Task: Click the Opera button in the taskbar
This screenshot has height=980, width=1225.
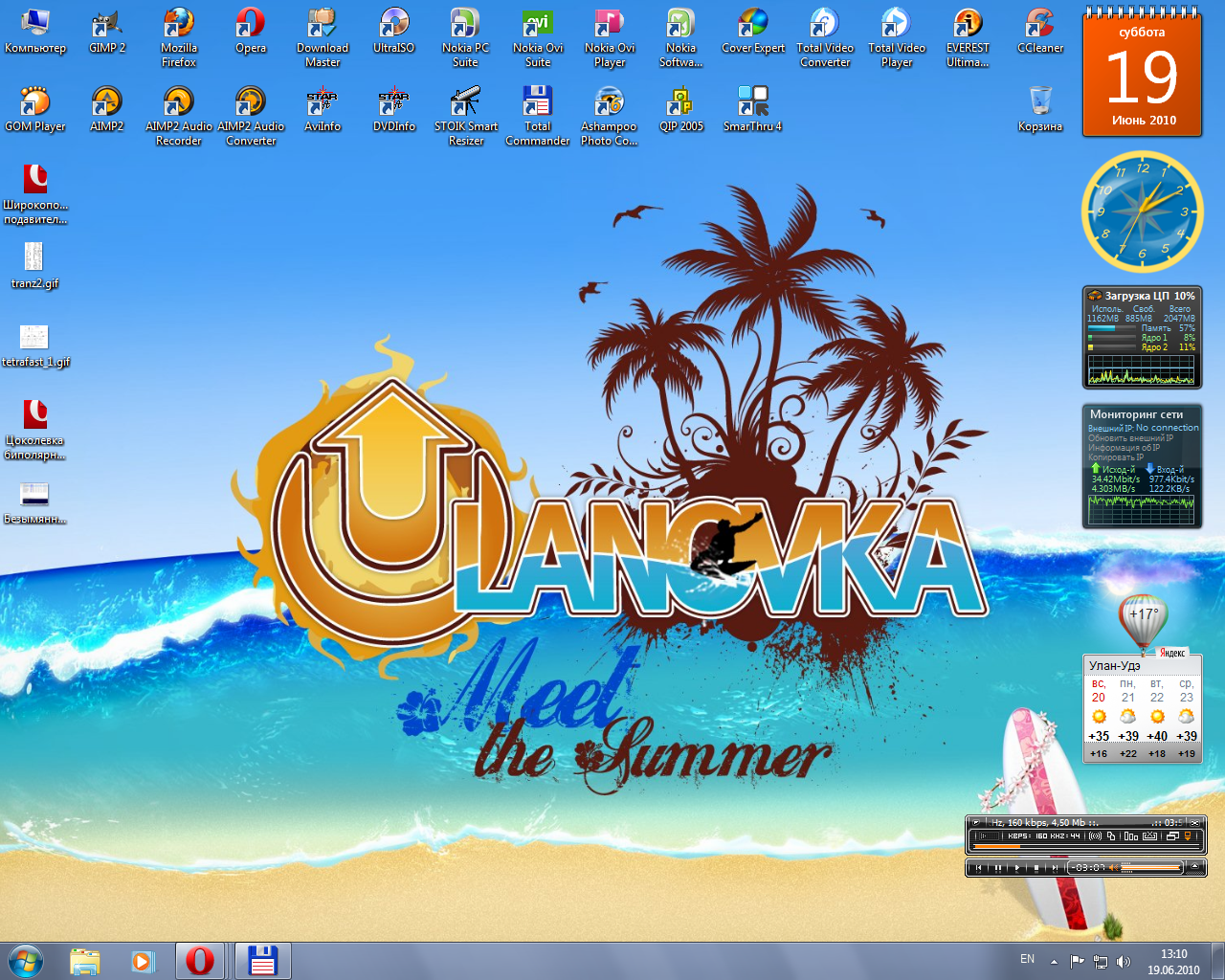Action: [x=200, y=960]
